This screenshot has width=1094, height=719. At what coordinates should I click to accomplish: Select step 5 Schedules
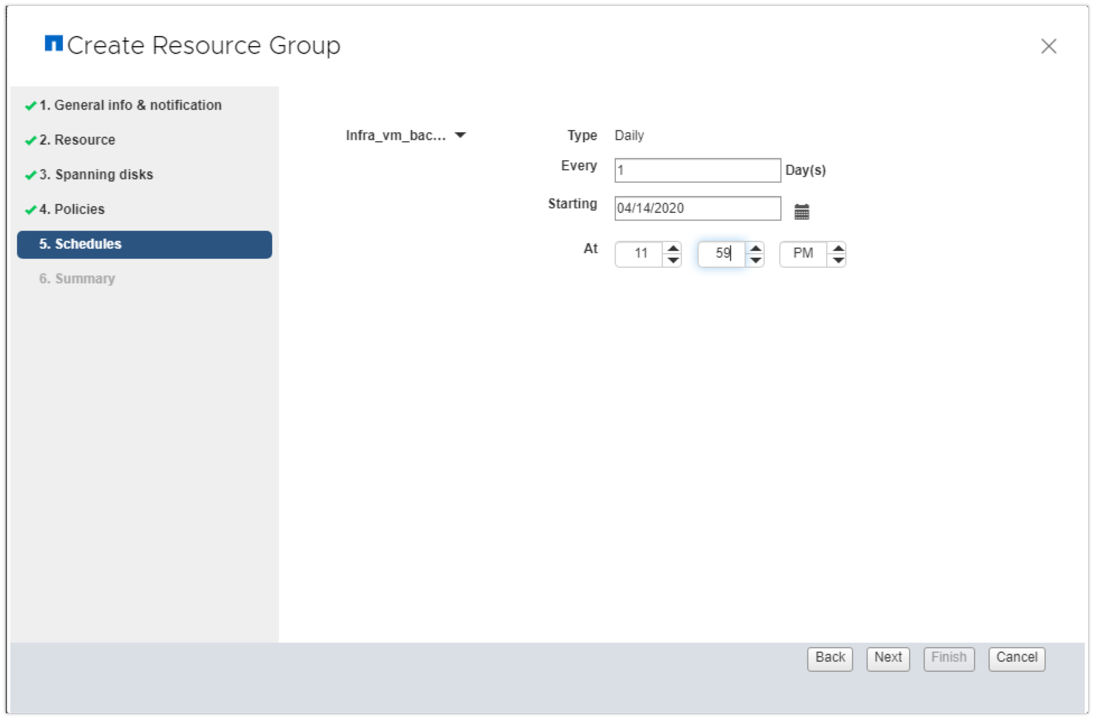[144, 245]
